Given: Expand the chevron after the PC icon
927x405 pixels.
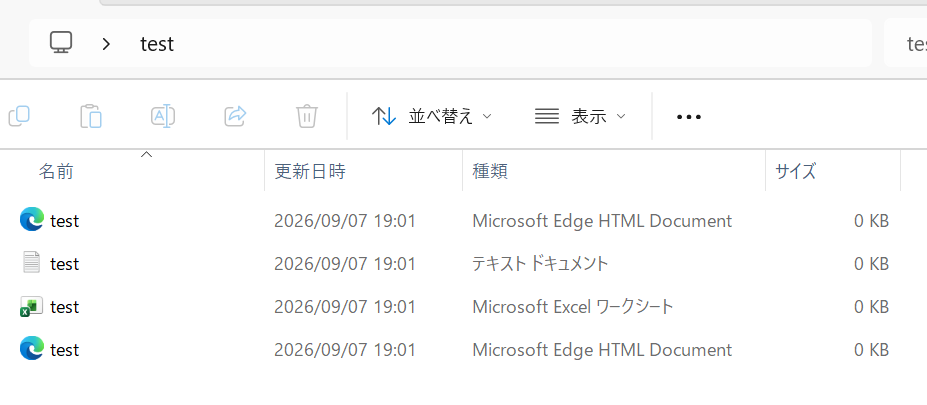Looking at the screenshot, I should (106, 44).
